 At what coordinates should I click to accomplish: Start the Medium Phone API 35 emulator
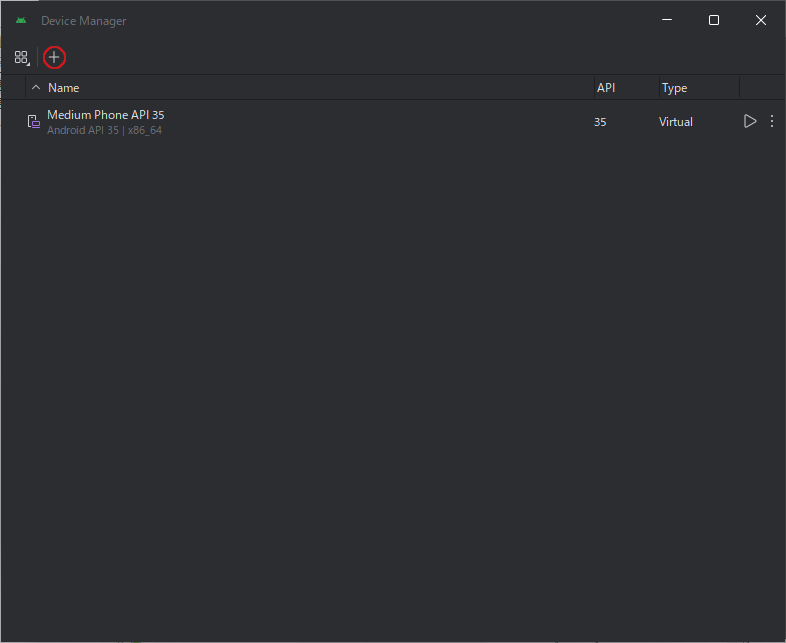tap(749, 122)
